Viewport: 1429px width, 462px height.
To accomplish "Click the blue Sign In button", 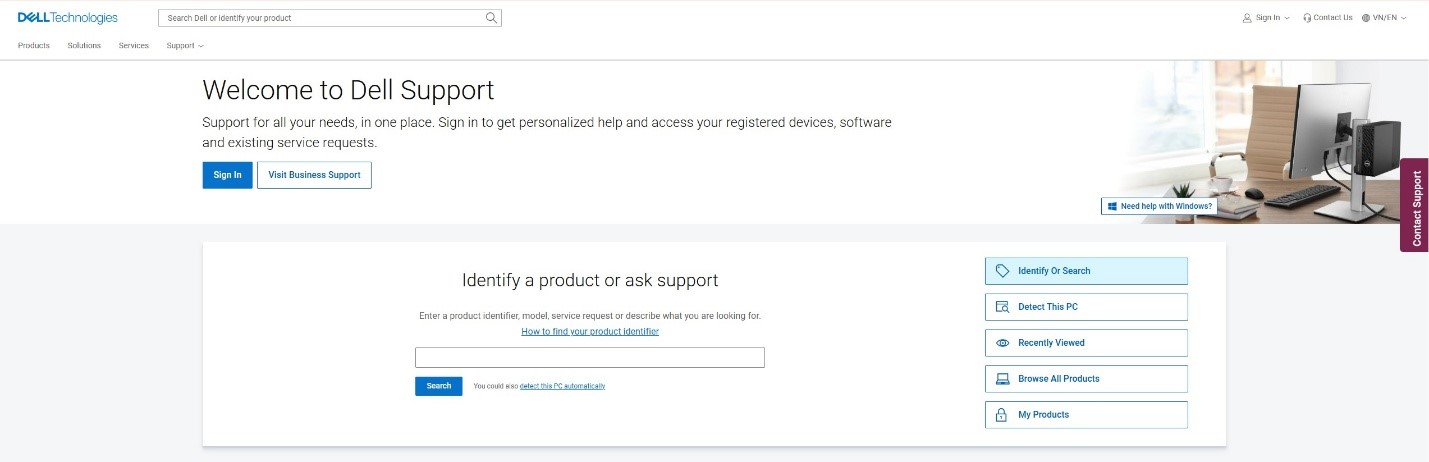I will 227,175.
